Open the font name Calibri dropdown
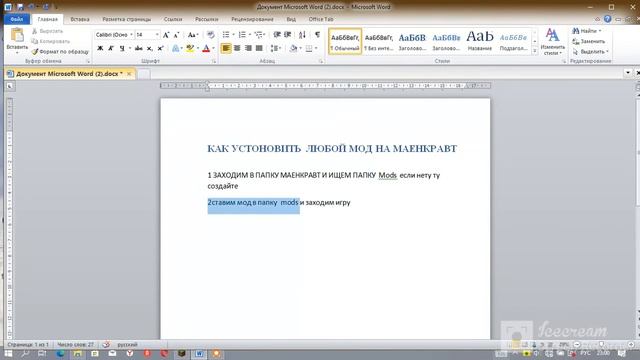The height and width of the screenshot is (360, 640). point(131,35)
